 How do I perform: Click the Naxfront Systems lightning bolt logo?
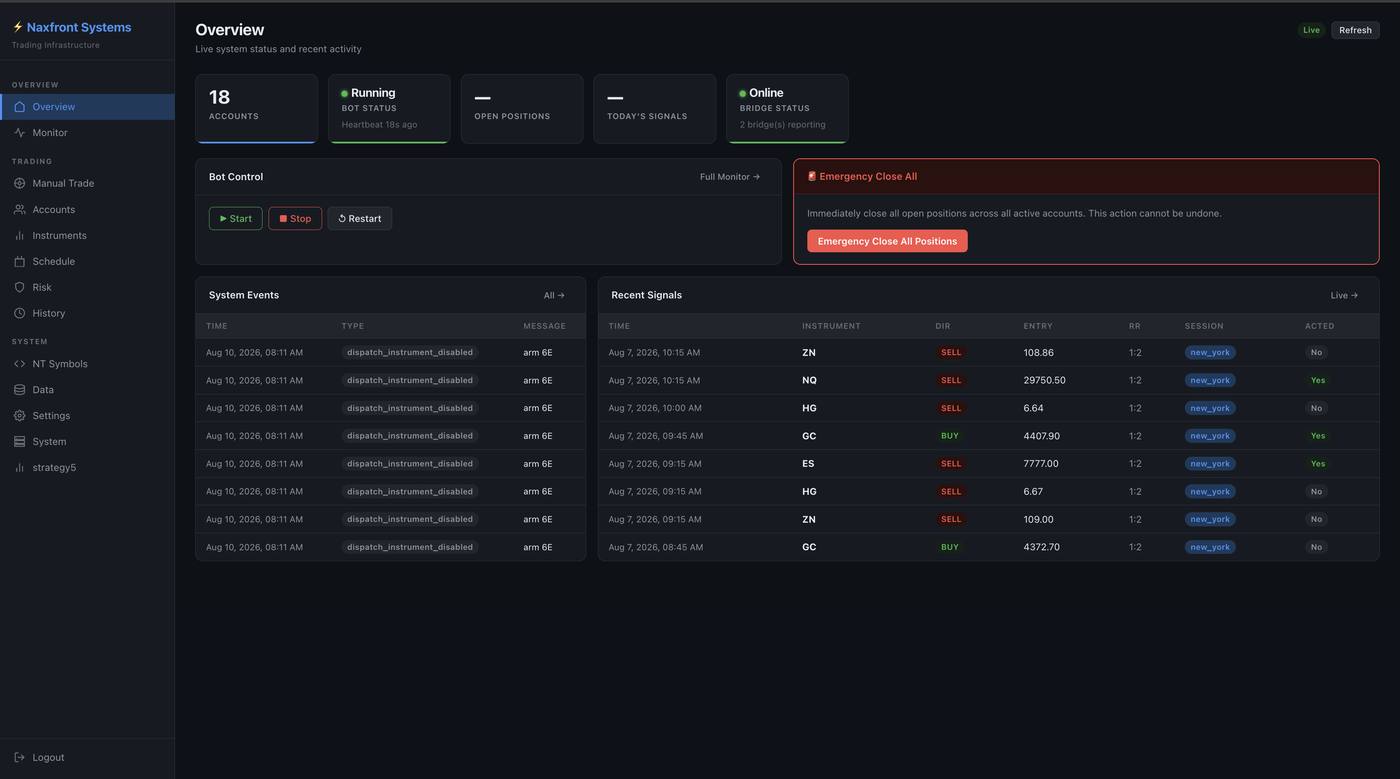click(17, 27)
